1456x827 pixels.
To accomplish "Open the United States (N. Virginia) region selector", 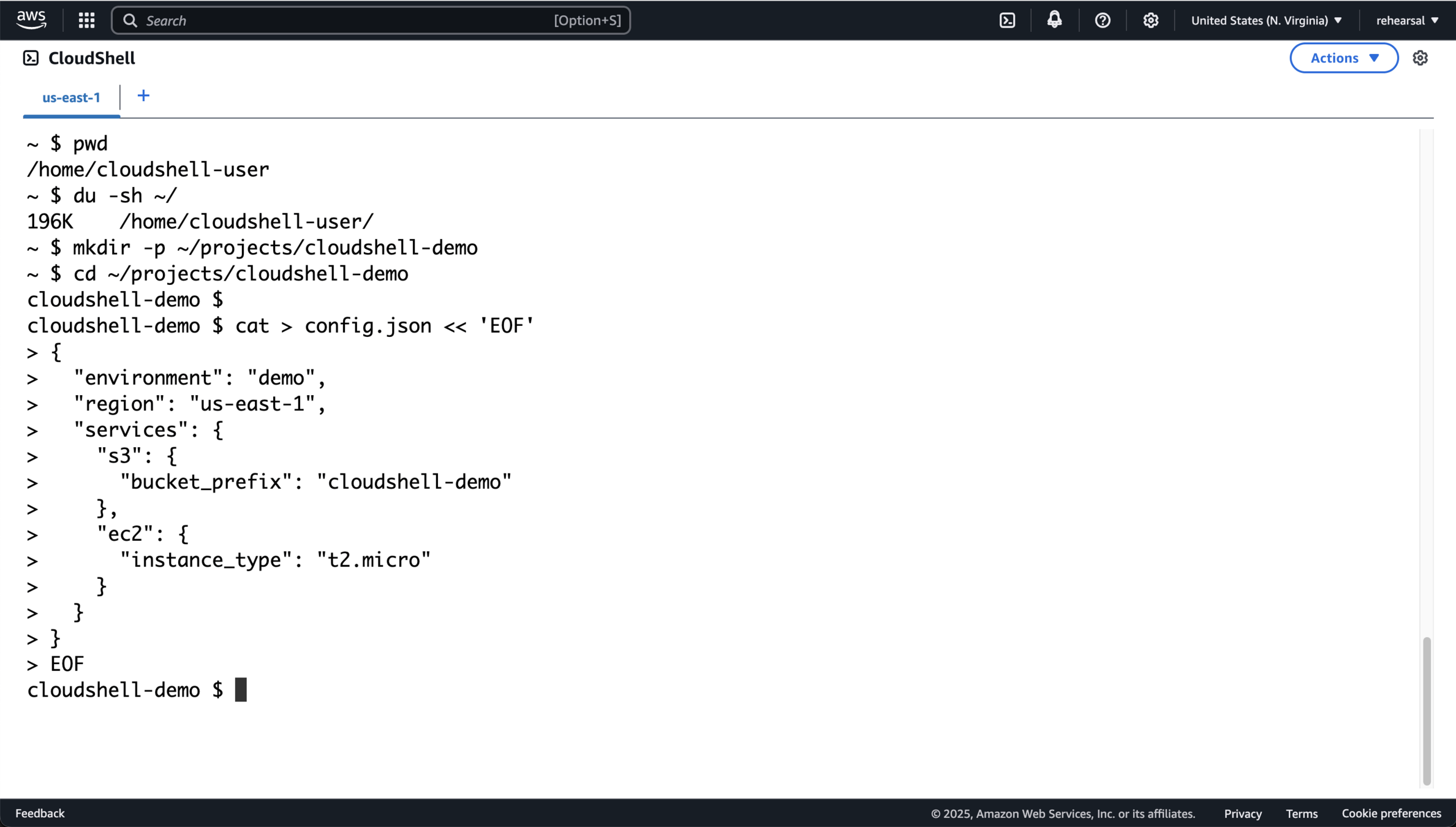I will pos(1266,20).
